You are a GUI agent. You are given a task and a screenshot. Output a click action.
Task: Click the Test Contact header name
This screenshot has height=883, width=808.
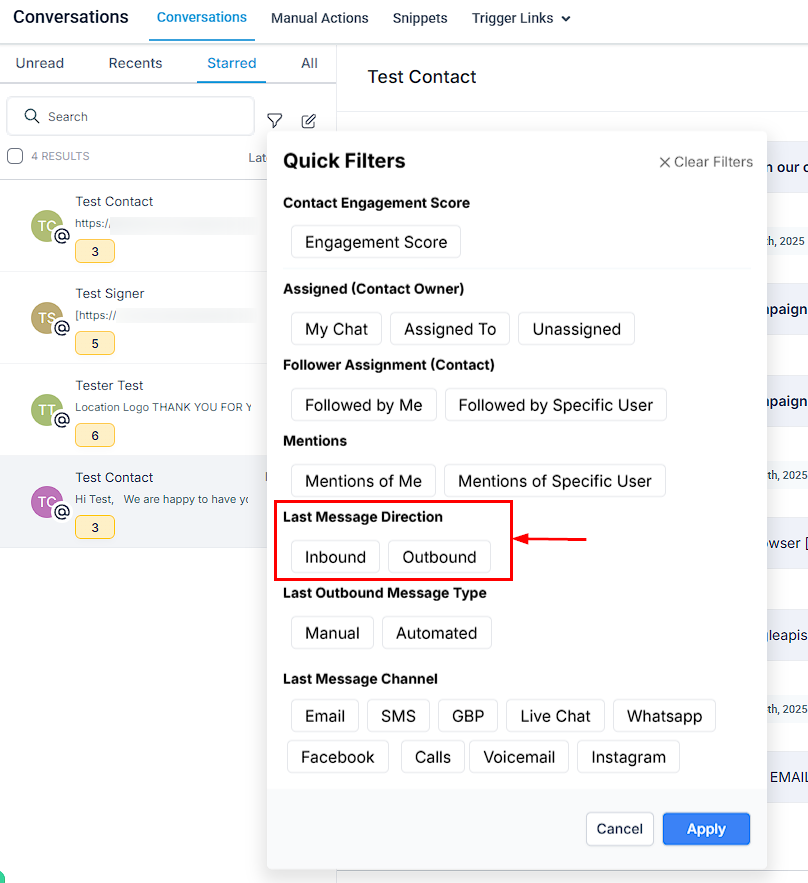422,77
